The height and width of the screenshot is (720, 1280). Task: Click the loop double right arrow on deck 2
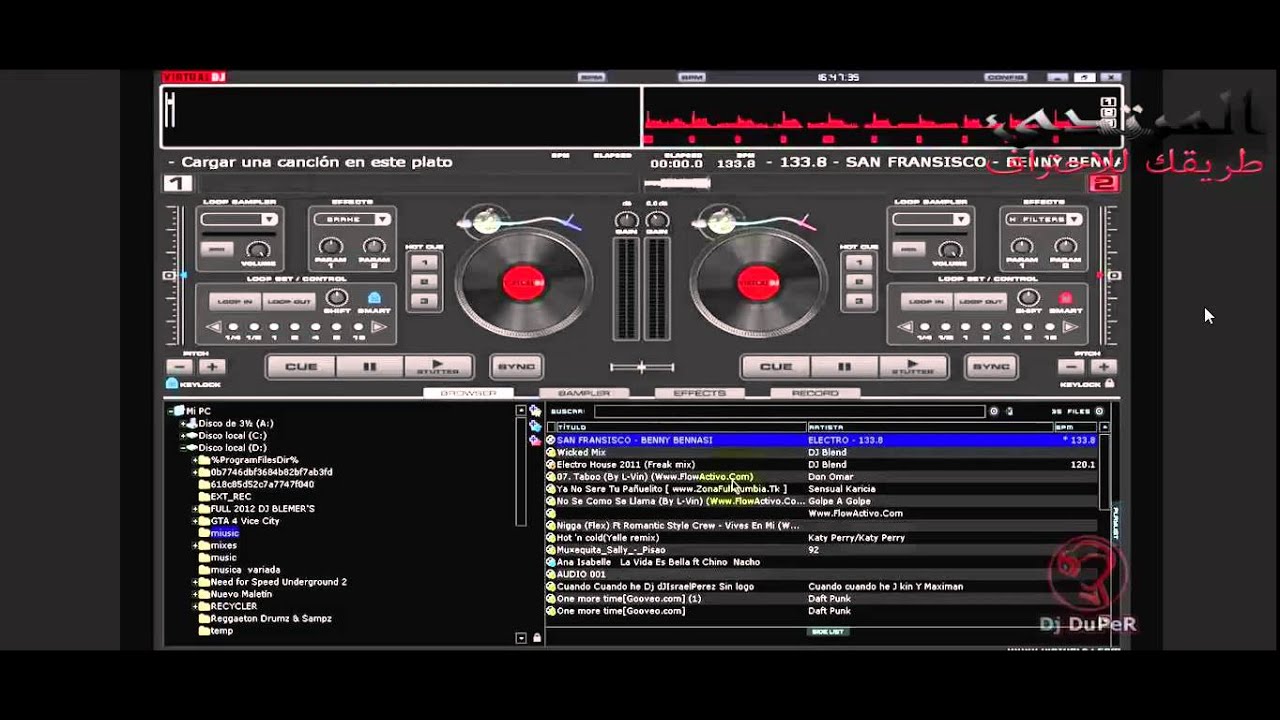point(1070,327)
